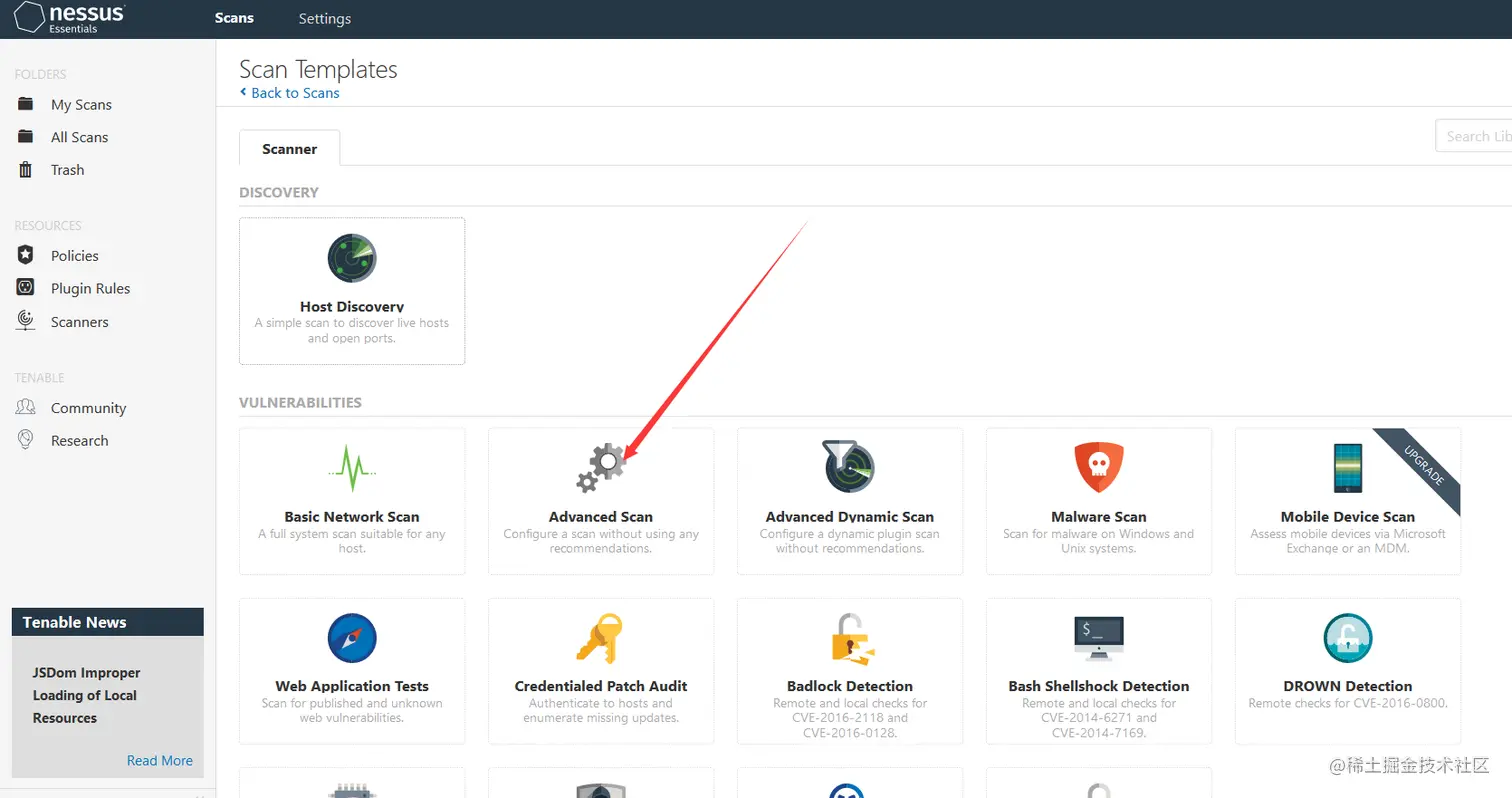
Task: Open Scanners in sidebar
Action: [x=80, y=322]
